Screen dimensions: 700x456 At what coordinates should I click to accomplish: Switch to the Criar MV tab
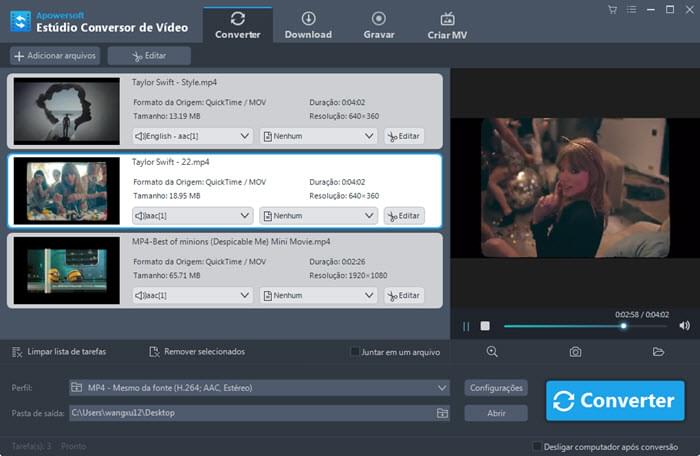(x=447, y=25)
